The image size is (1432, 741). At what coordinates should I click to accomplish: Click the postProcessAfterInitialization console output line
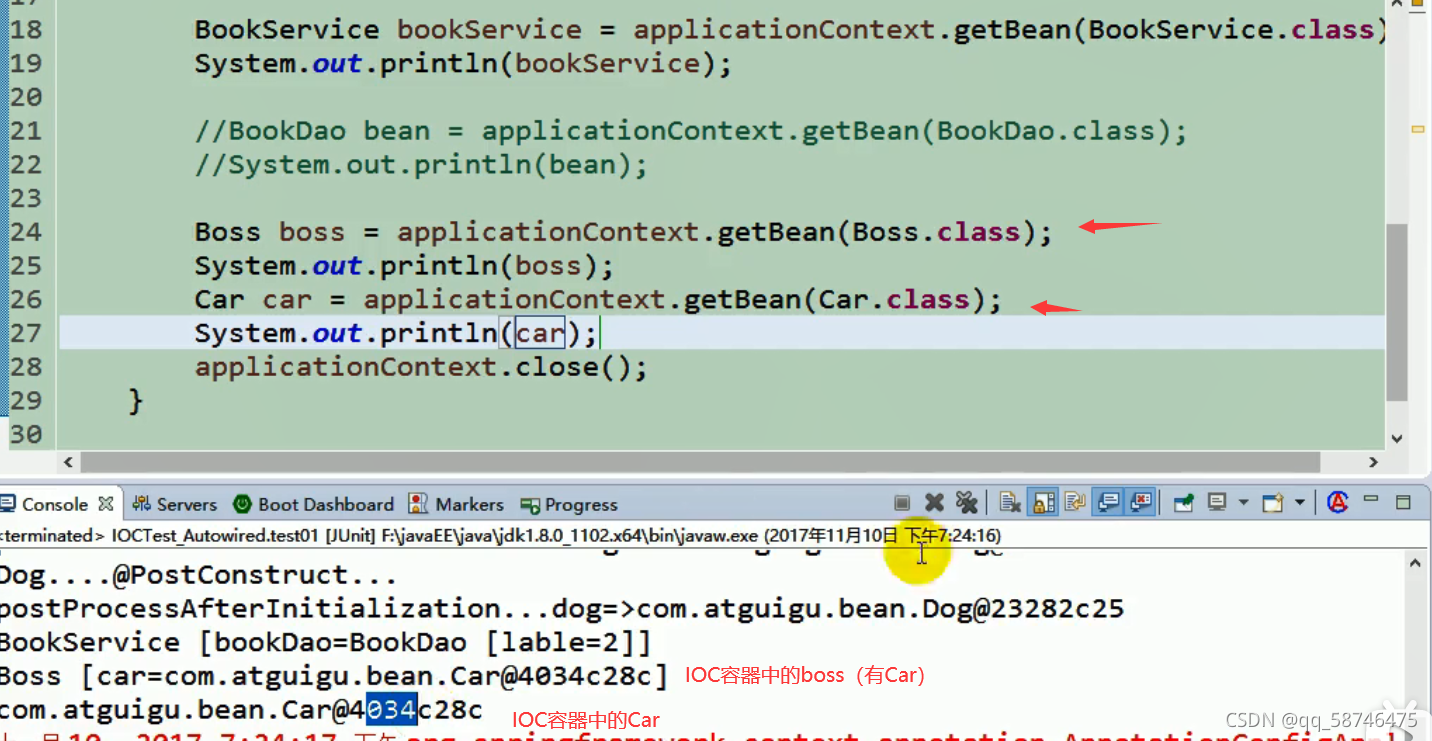[x=562, y=609]
